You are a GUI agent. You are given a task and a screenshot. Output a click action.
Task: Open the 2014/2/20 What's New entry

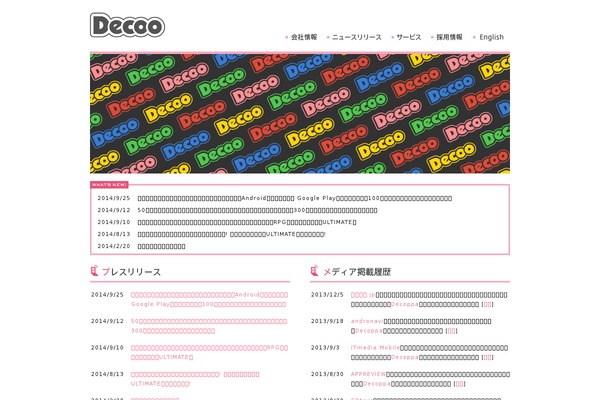[161, 247]
